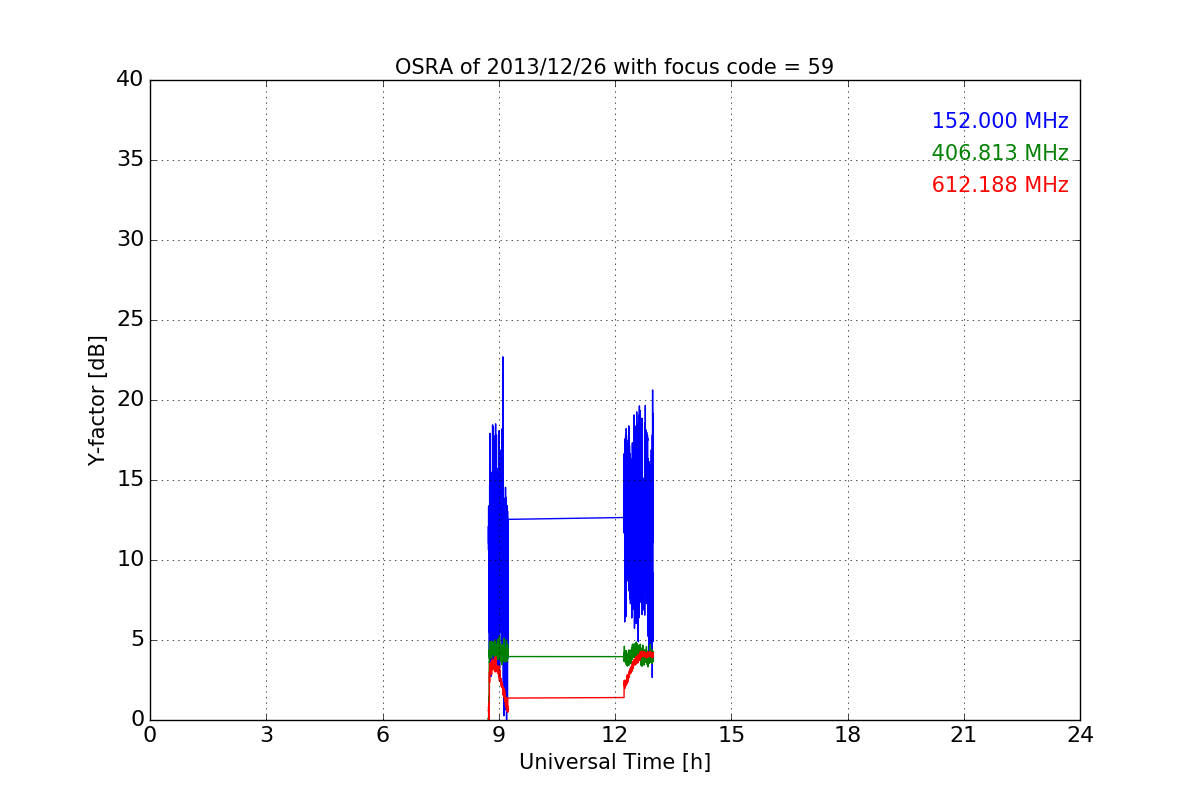Click the x-axis tick label 12
This screenshot has width=1200, height=800.
coord(615,735)
